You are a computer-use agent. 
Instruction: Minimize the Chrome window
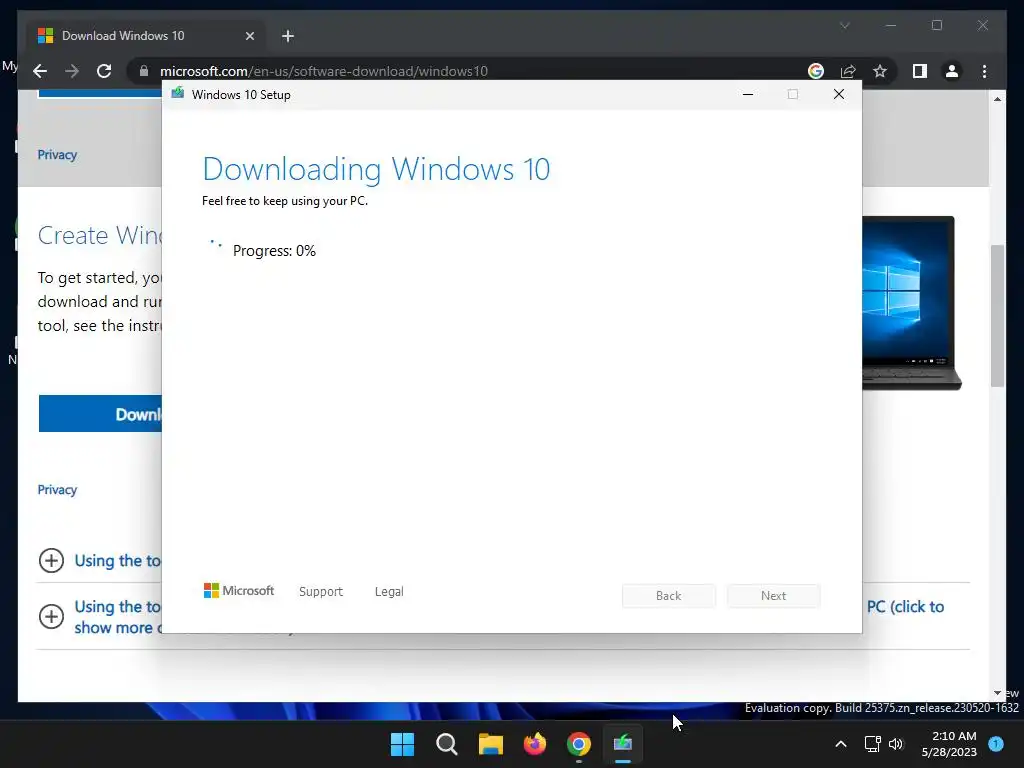(x=891, y=25)
